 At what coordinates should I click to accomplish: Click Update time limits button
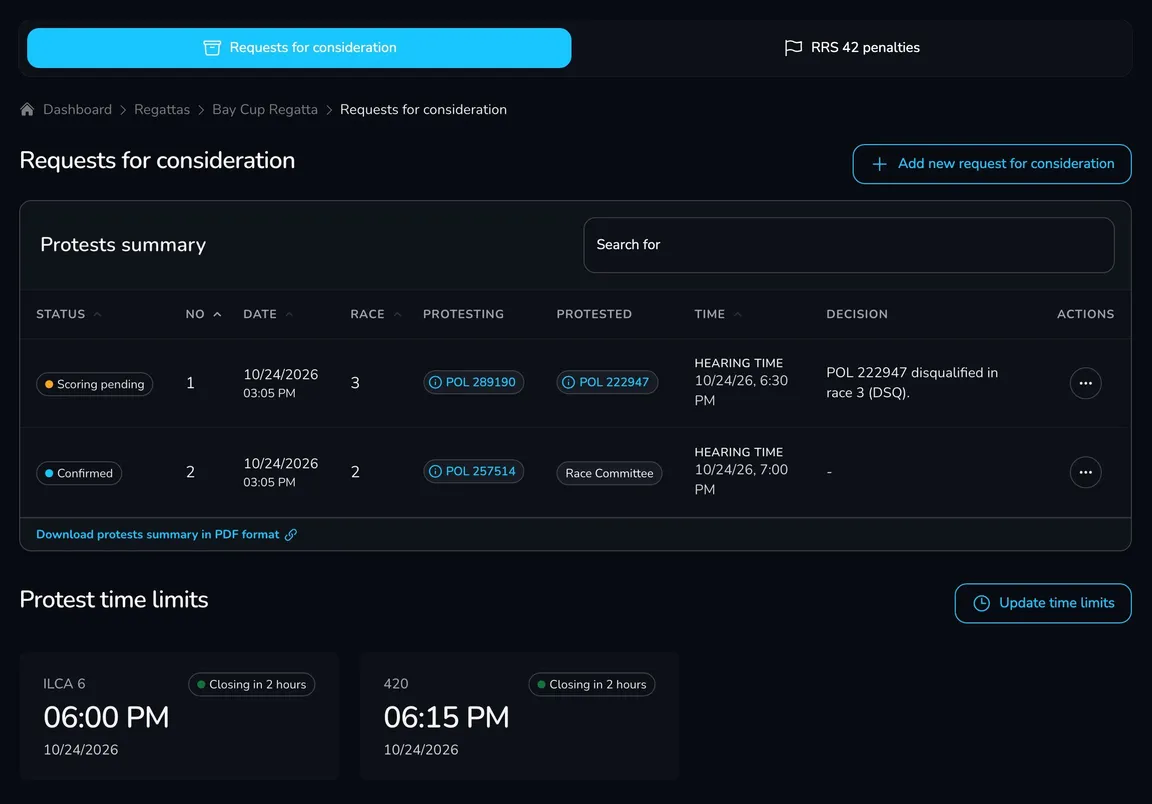(x=1043, y=603)
